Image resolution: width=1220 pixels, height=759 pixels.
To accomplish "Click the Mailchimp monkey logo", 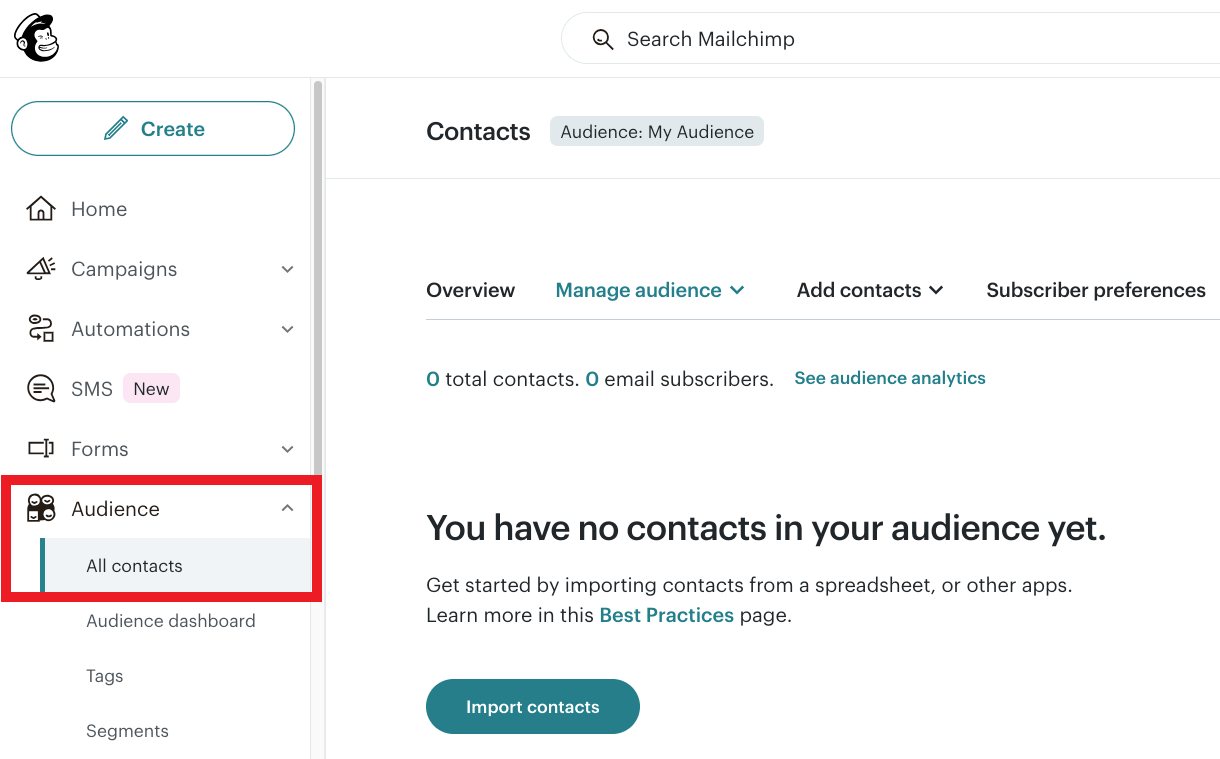I will 37,38.
